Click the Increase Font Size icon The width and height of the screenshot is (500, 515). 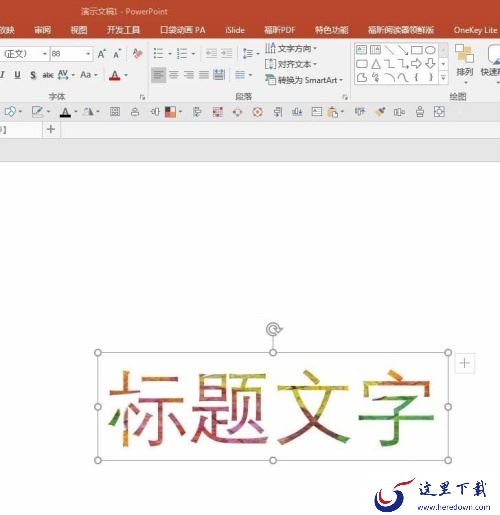[x=102, y=54]
